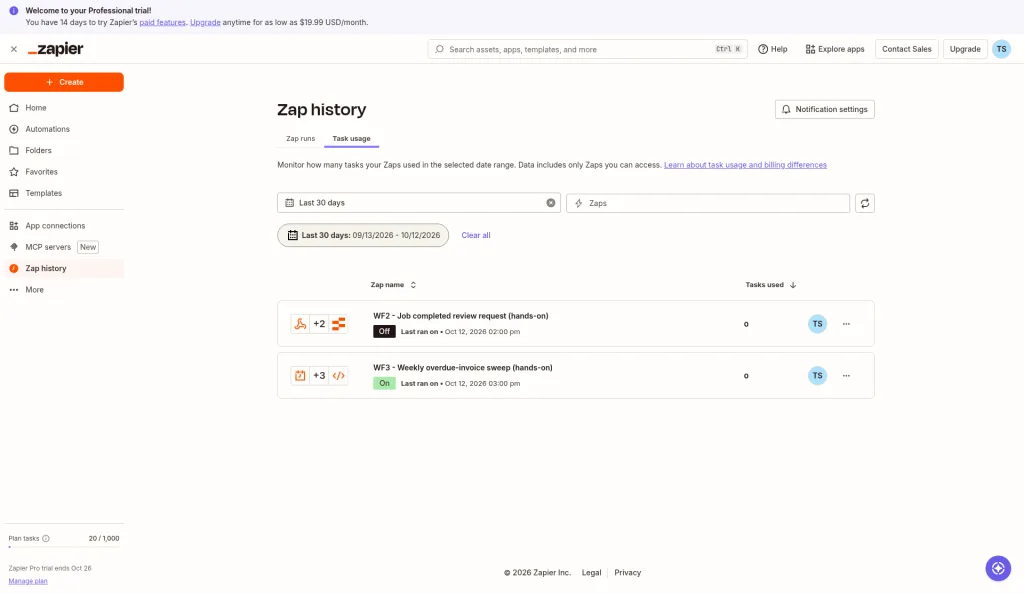
Task: Open the Legal footer link
Action: (591, 572)
